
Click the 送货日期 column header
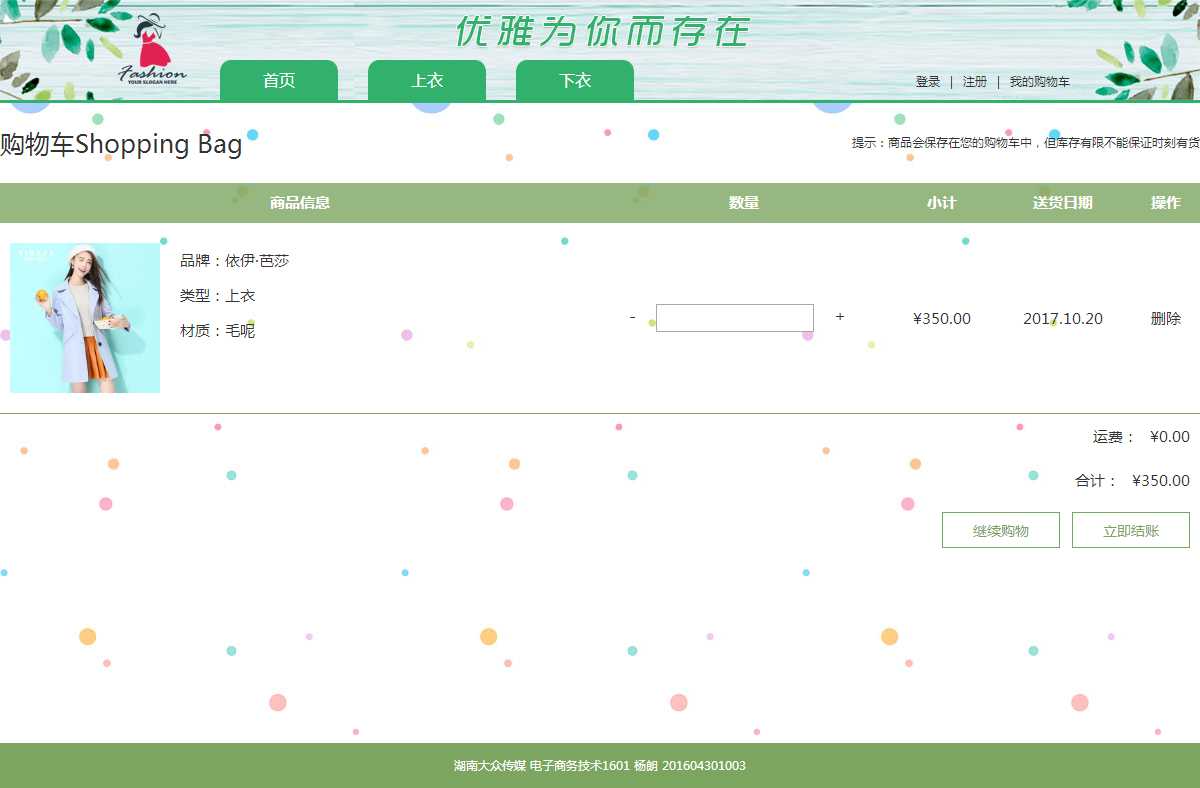1062,203
